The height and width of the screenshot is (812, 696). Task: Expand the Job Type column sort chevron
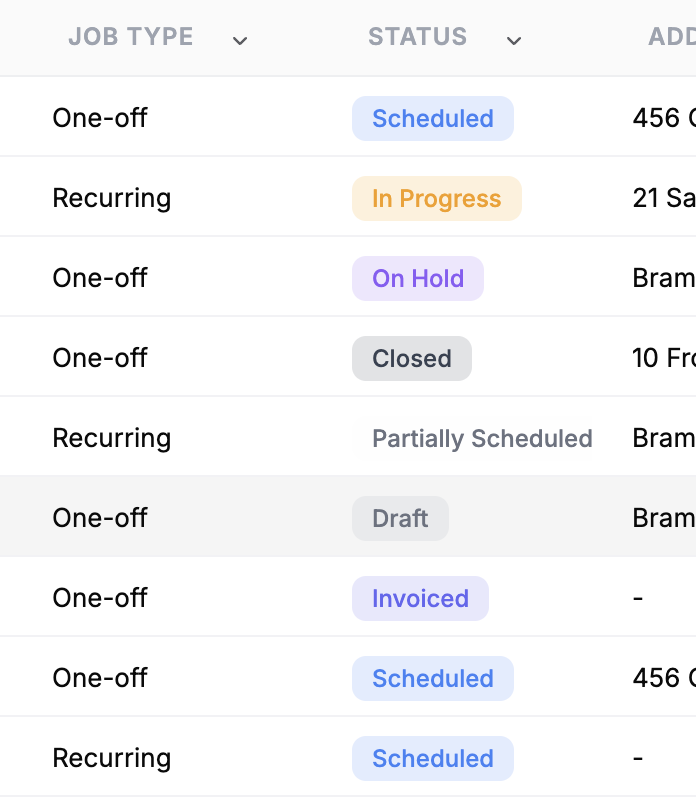tap(240, 40)
